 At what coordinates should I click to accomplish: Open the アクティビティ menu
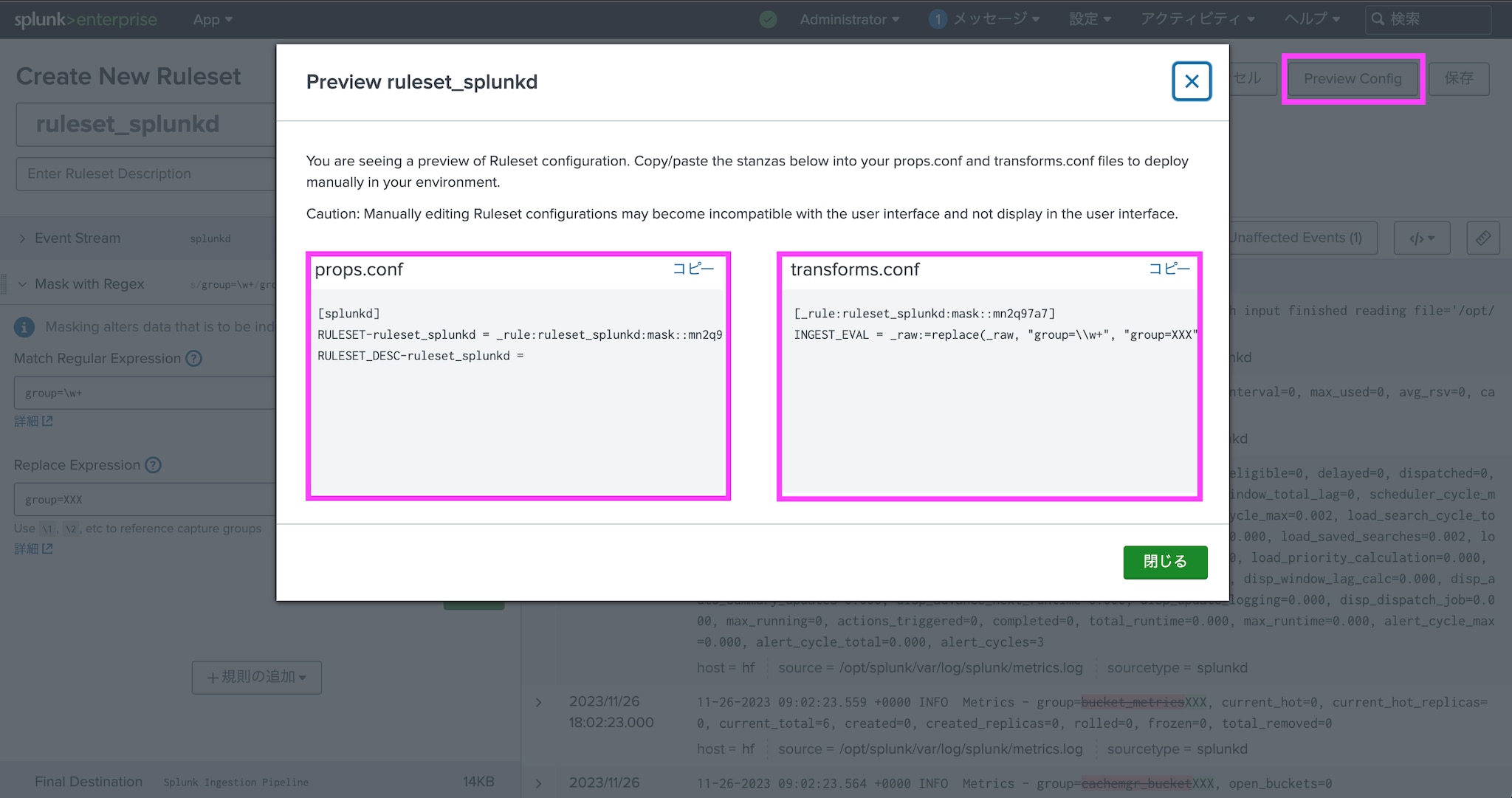pyautogui.click(x=1197, y=19)
